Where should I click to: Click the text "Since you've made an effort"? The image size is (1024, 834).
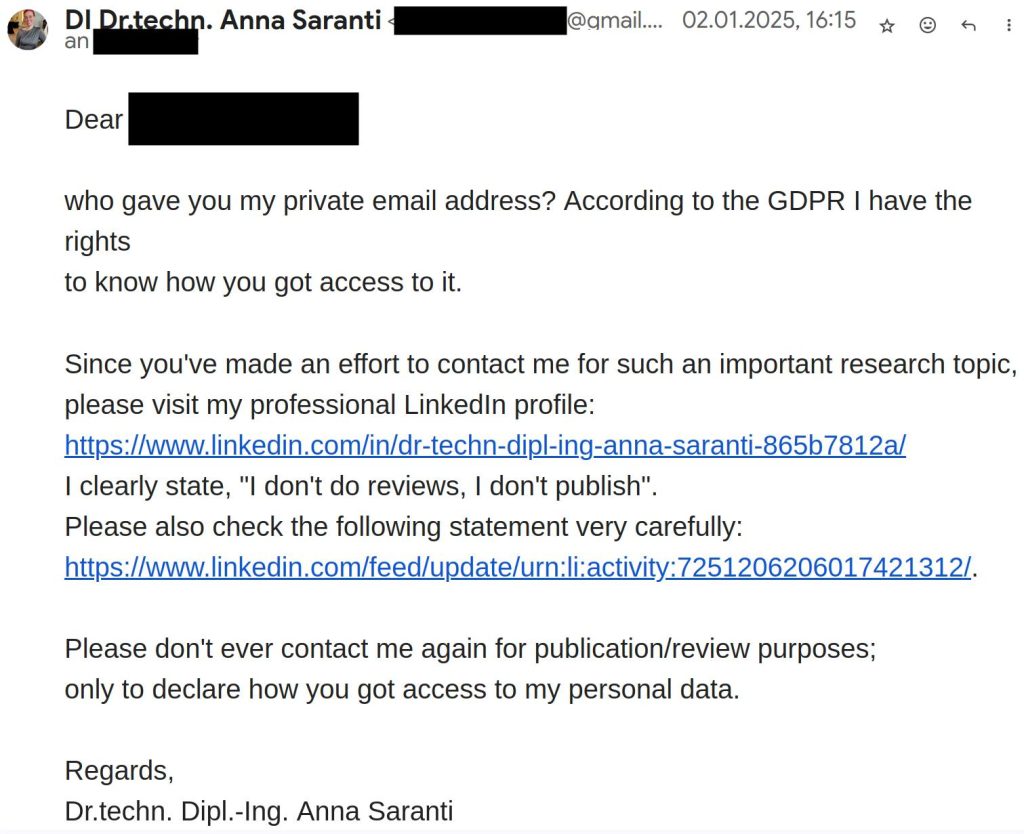pos(235,364)
